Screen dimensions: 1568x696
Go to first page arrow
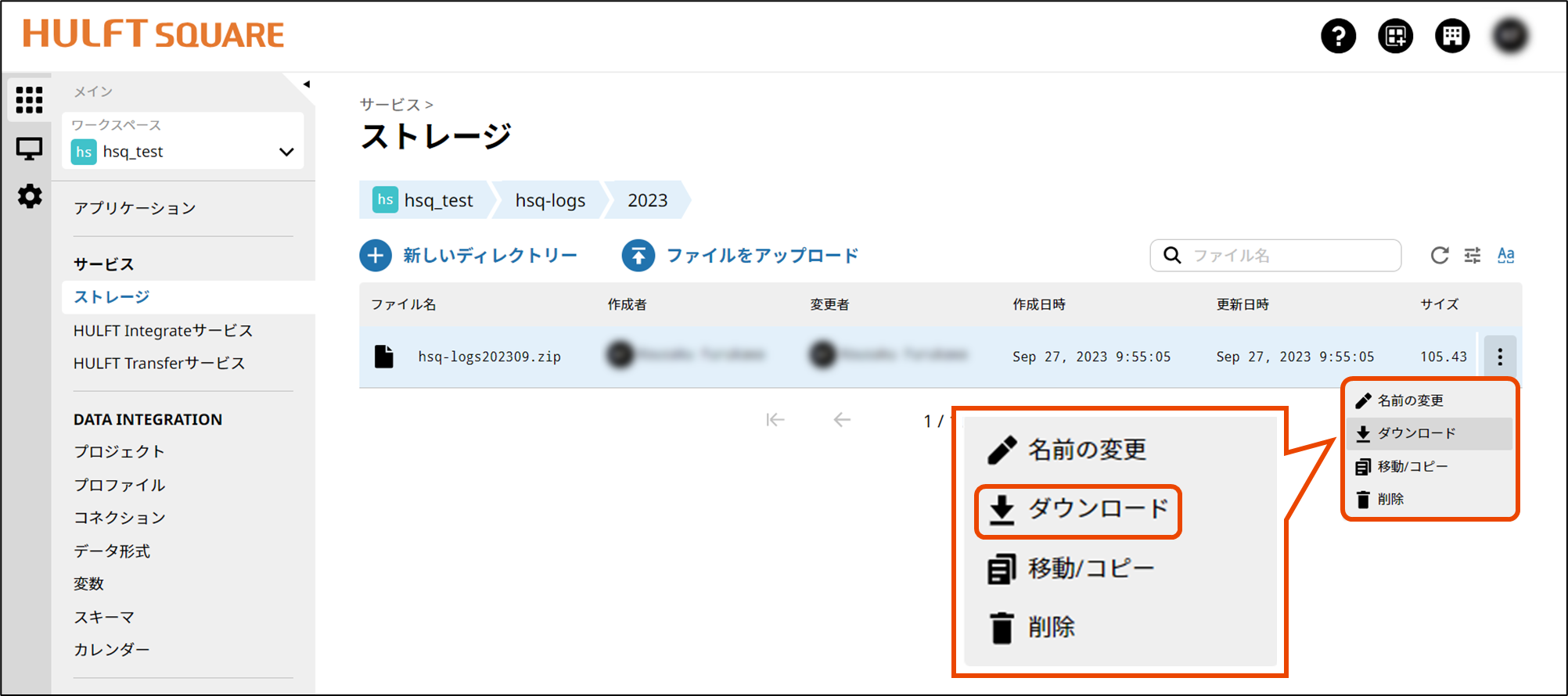tap(775, 420)
